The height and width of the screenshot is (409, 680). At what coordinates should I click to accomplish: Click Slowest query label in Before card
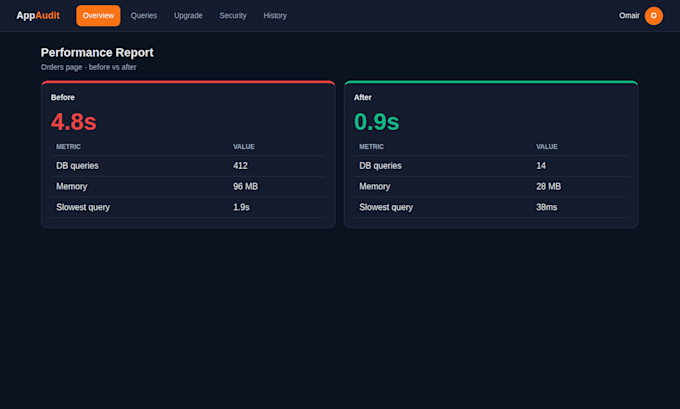pyautogui.click(x=83, y=207)
